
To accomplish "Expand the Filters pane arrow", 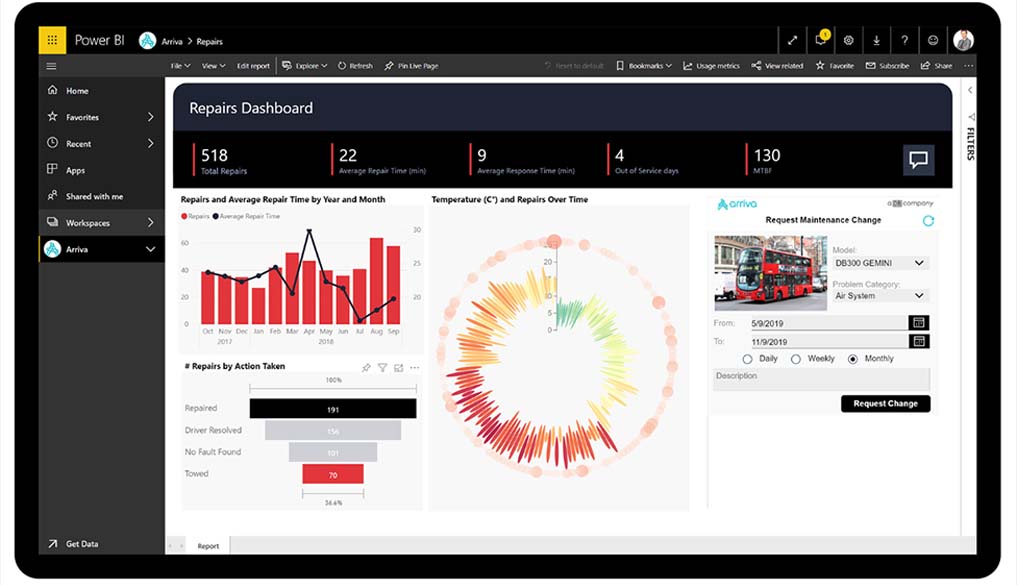I will pos(970,90).
